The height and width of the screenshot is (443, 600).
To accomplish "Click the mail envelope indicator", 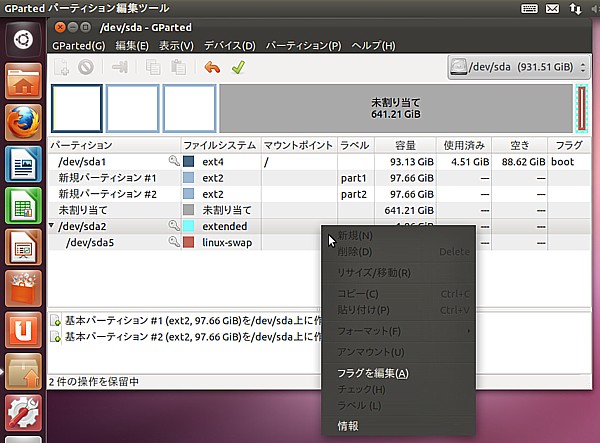I will coord(552,8).
